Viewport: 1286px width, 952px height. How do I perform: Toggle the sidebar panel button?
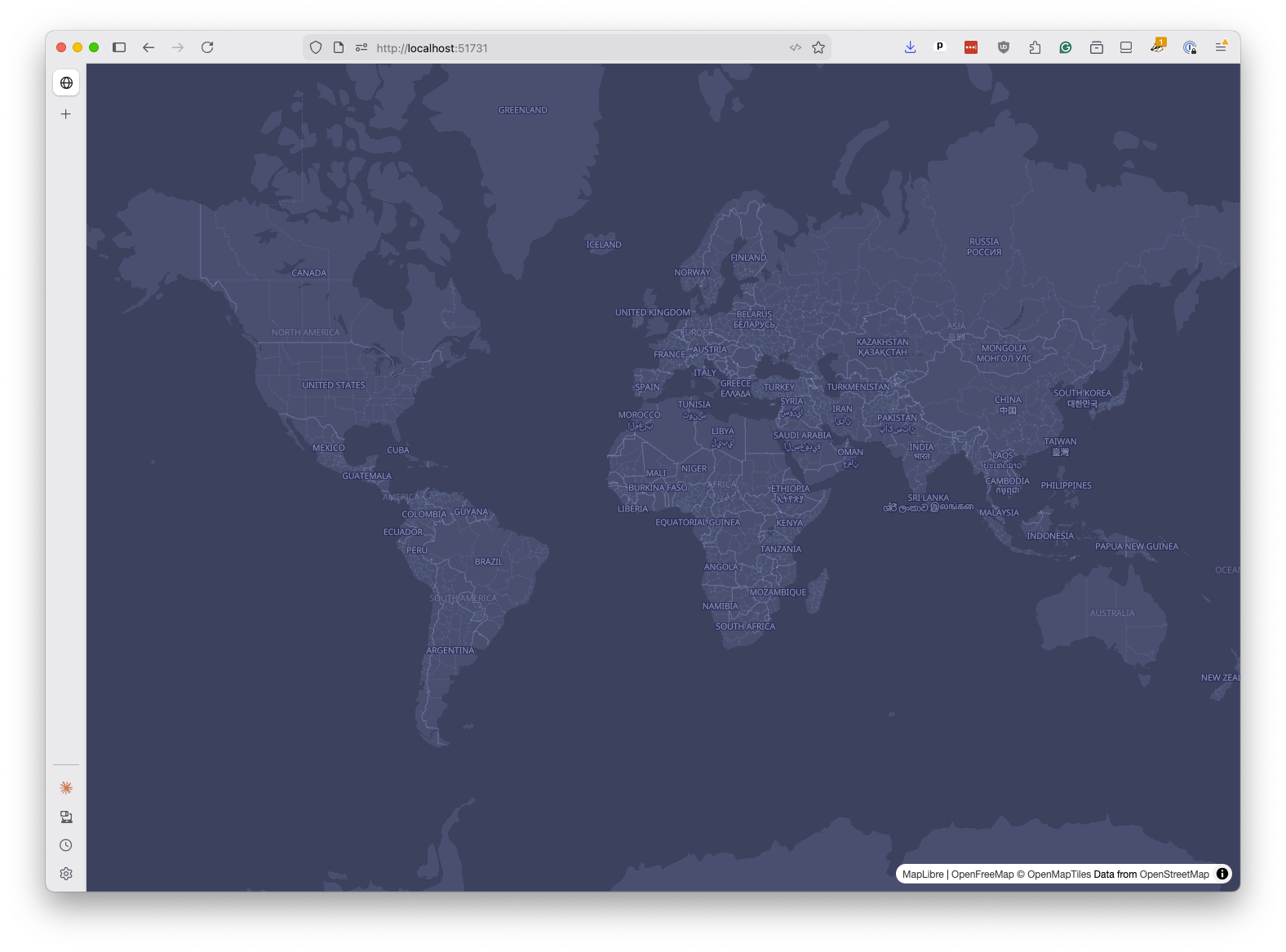pos(119,47)
